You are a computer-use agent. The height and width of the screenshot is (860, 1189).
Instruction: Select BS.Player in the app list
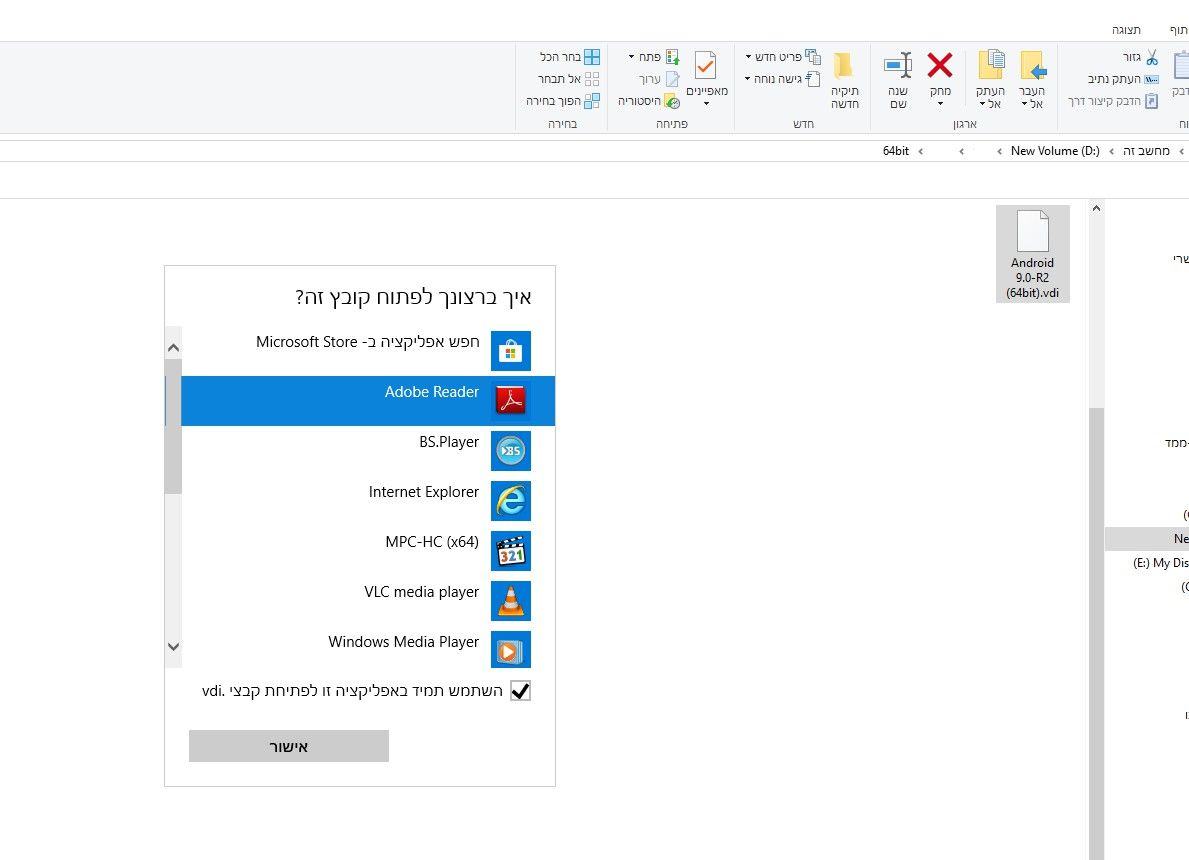click(x=368, y=450)
